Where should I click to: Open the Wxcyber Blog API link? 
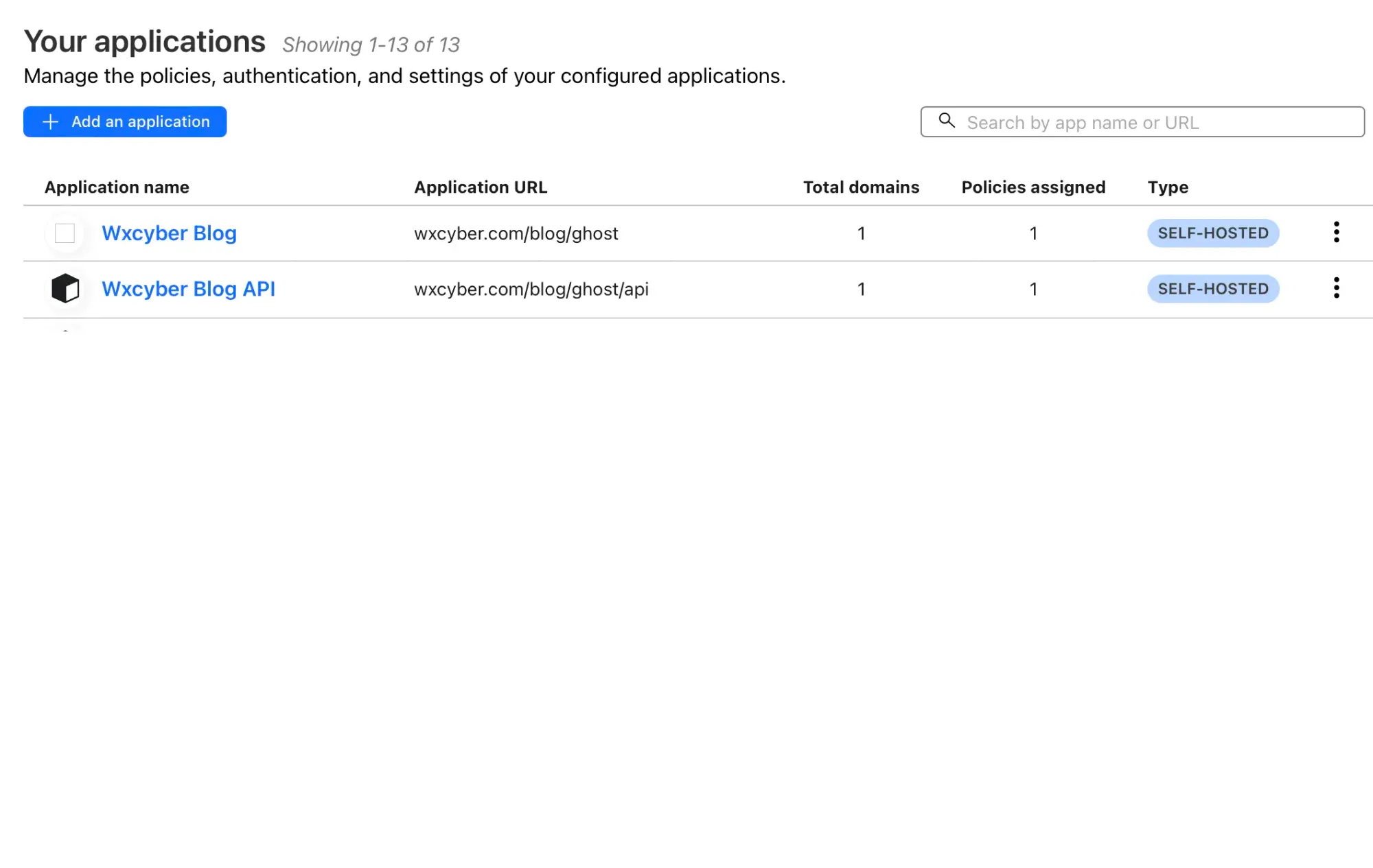pyautogui.click(x=188, y=288)
